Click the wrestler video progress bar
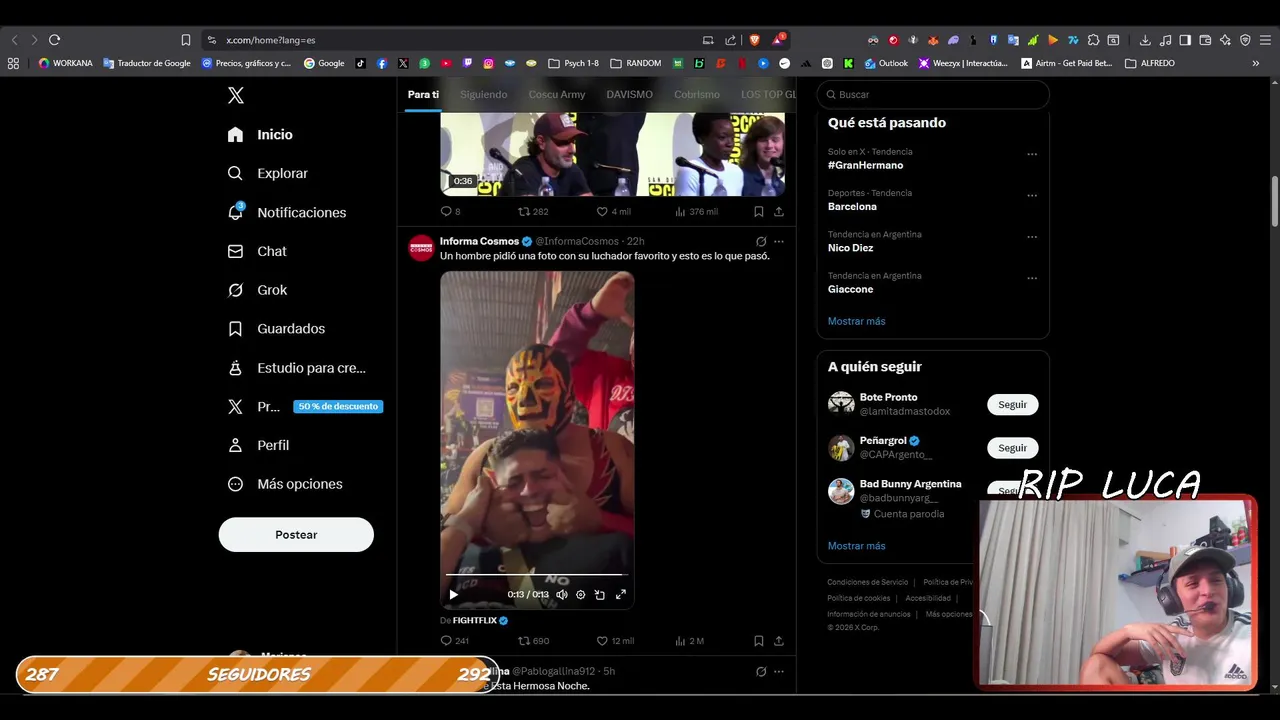 536,575
